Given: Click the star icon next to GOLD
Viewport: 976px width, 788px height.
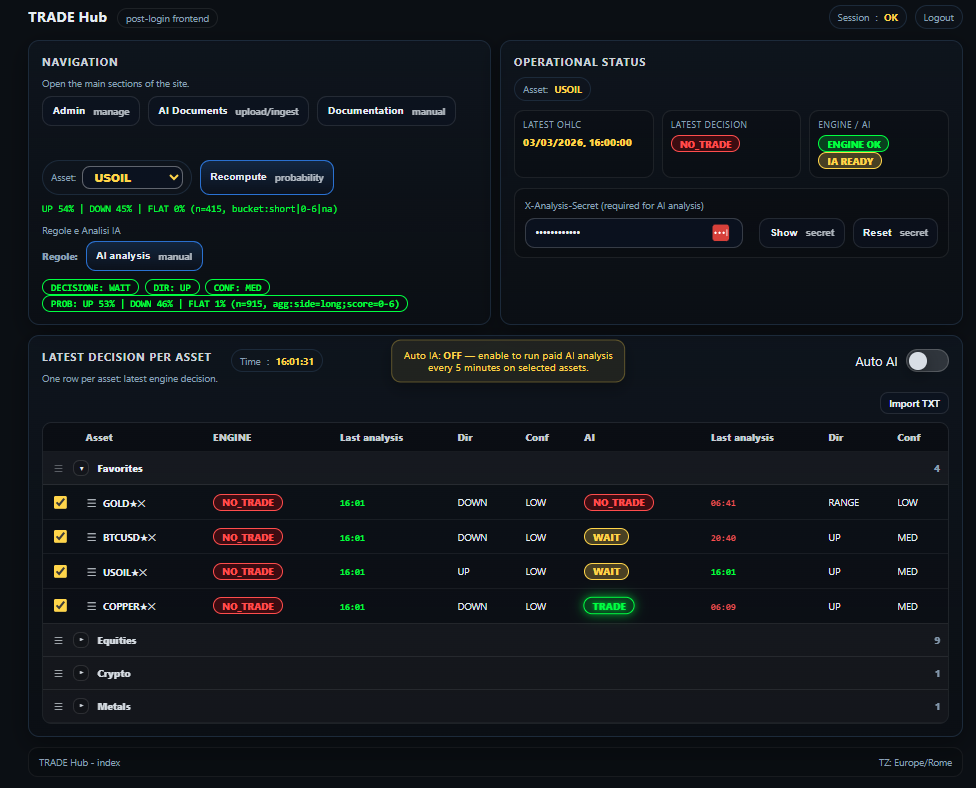Looking at the screenshot, I should tap(136, 503).
